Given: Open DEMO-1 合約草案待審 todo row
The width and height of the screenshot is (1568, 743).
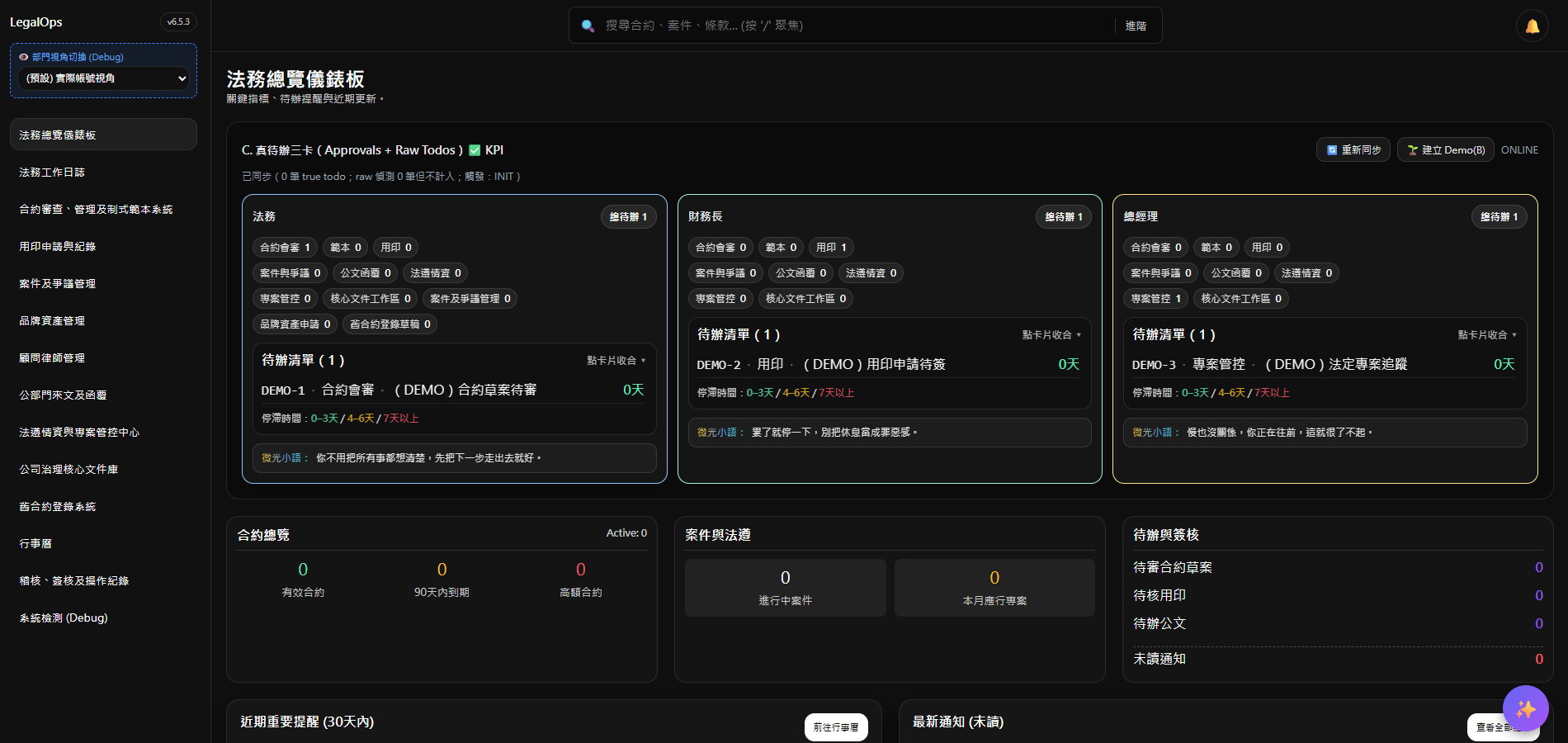Looking at the screenshot, I should point(454,390).
